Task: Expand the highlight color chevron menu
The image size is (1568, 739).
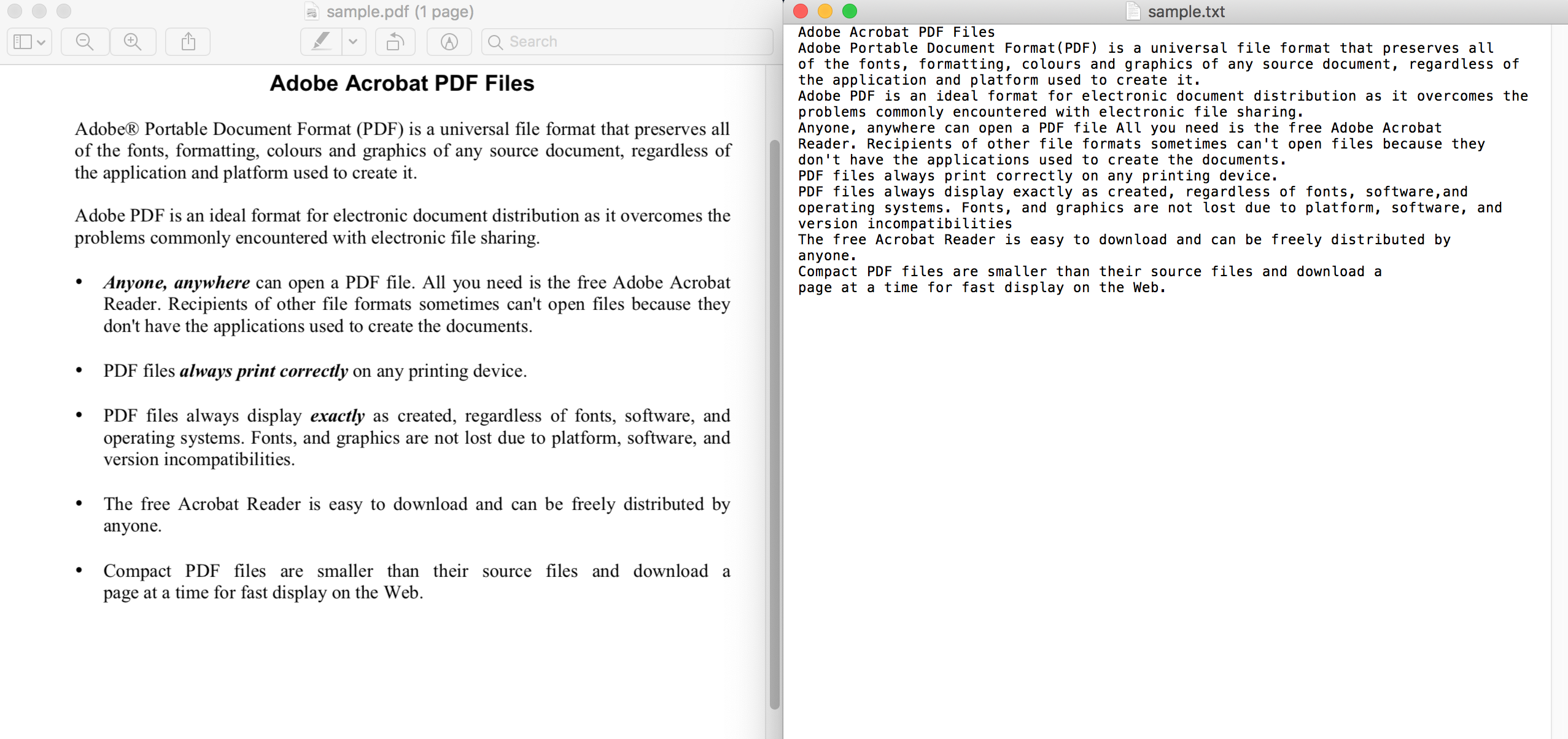Action: pyautogui.click(x=353, y=42)
